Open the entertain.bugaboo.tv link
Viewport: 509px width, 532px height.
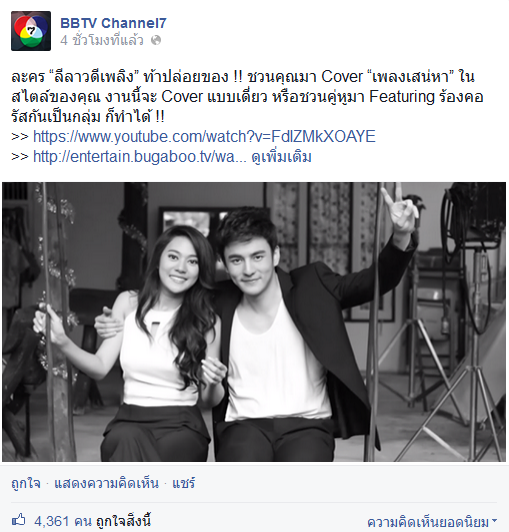pos(140,157)
